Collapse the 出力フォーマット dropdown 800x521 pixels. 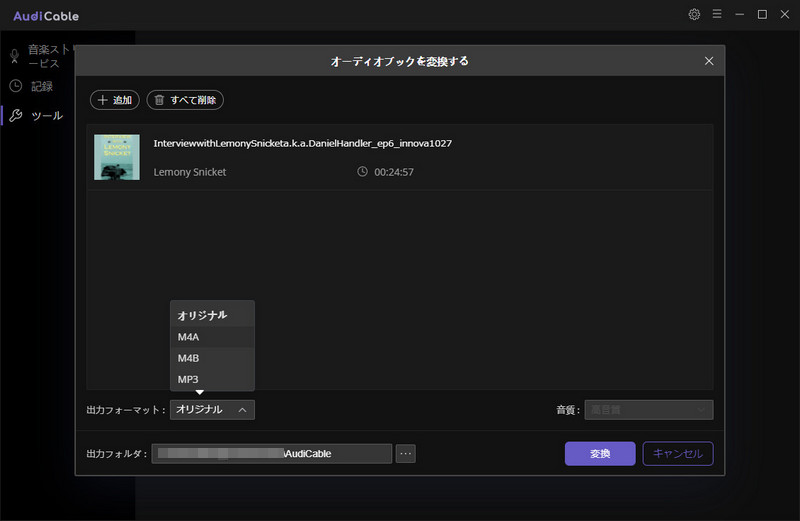tap(212, 410)
